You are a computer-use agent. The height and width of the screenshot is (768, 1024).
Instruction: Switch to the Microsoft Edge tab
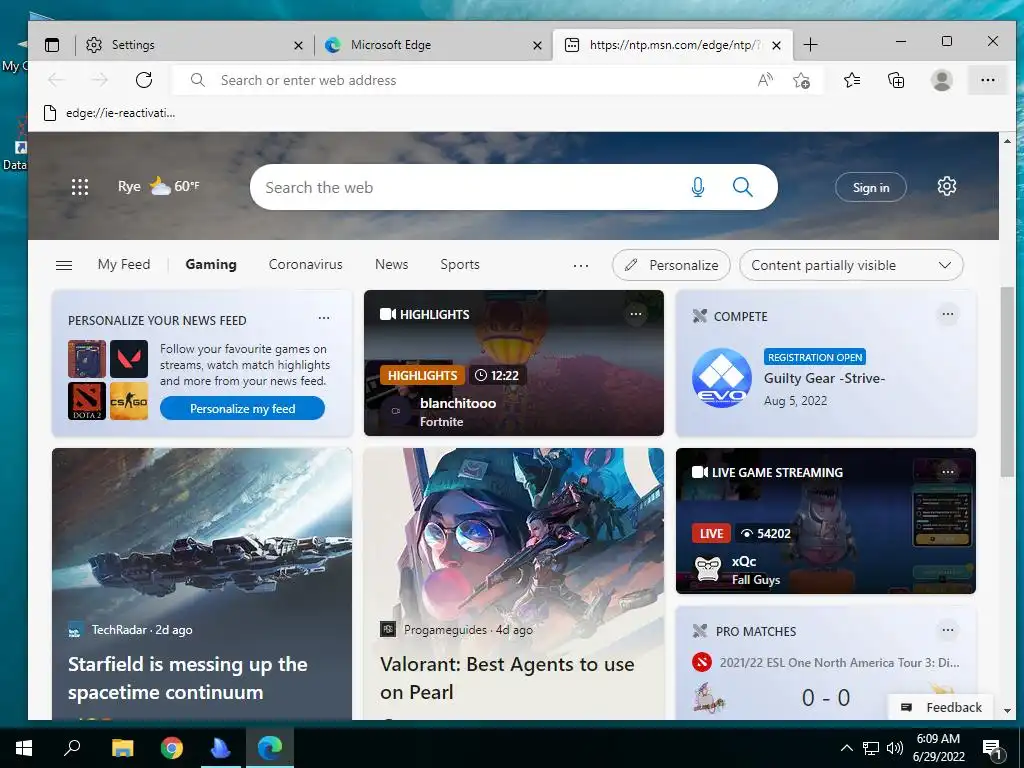click(x=434, y=45)
